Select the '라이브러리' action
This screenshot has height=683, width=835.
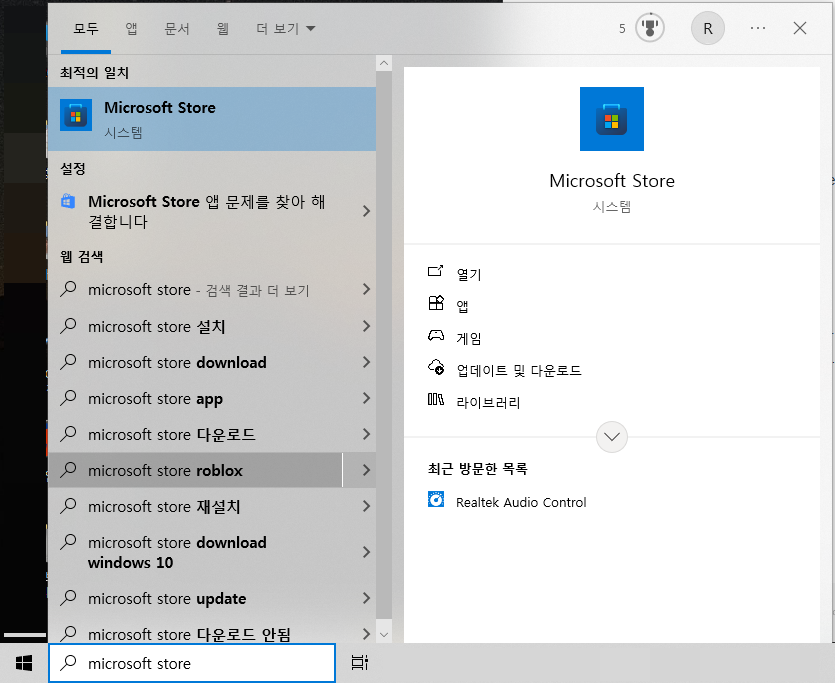488,402
